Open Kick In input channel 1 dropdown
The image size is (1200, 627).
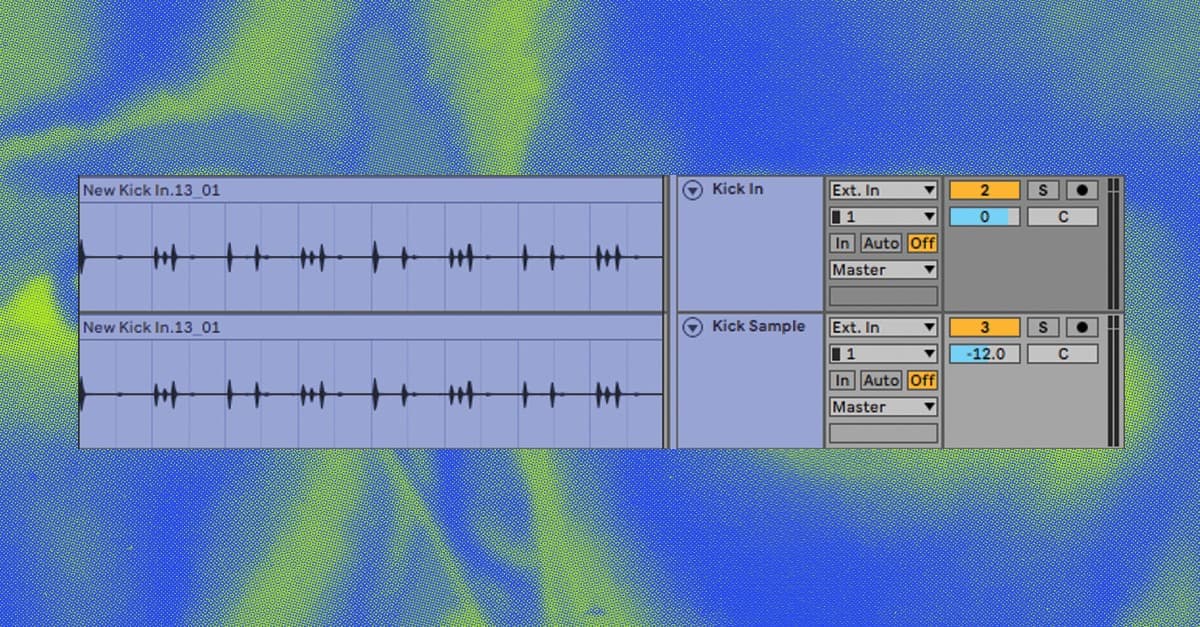(x=883, y=217)
